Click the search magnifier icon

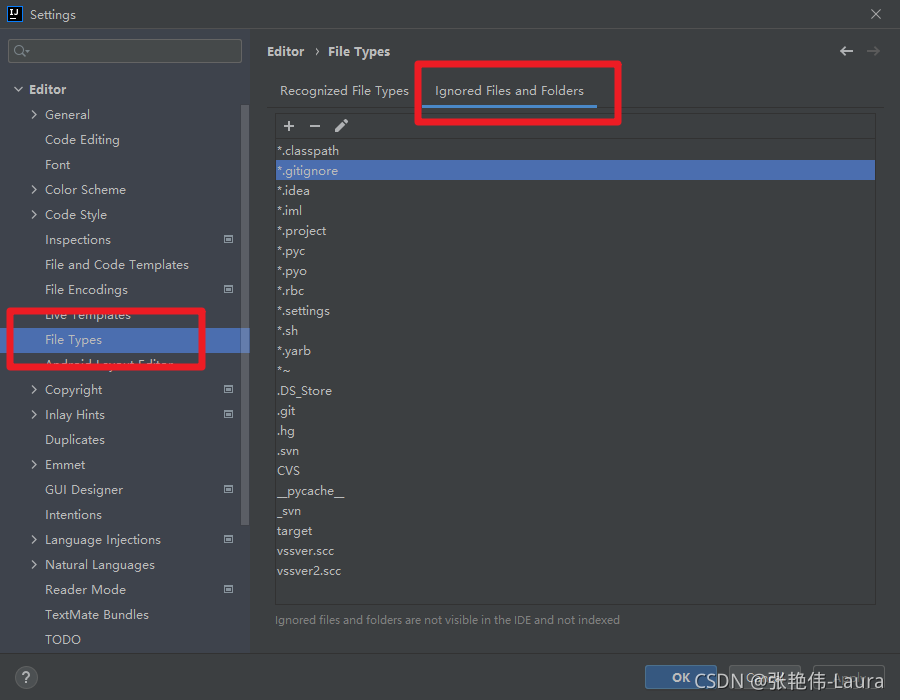pos(21,51)
